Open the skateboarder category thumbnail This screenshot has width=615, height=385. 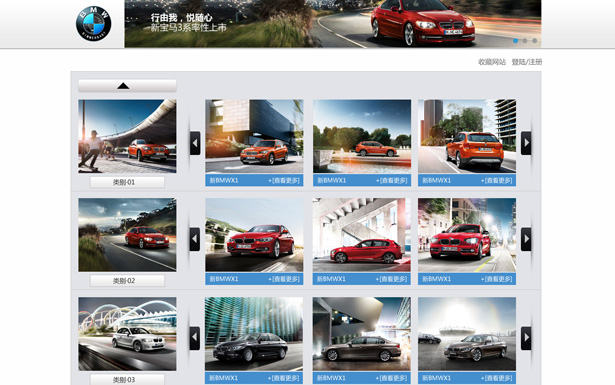pos(127,136)
